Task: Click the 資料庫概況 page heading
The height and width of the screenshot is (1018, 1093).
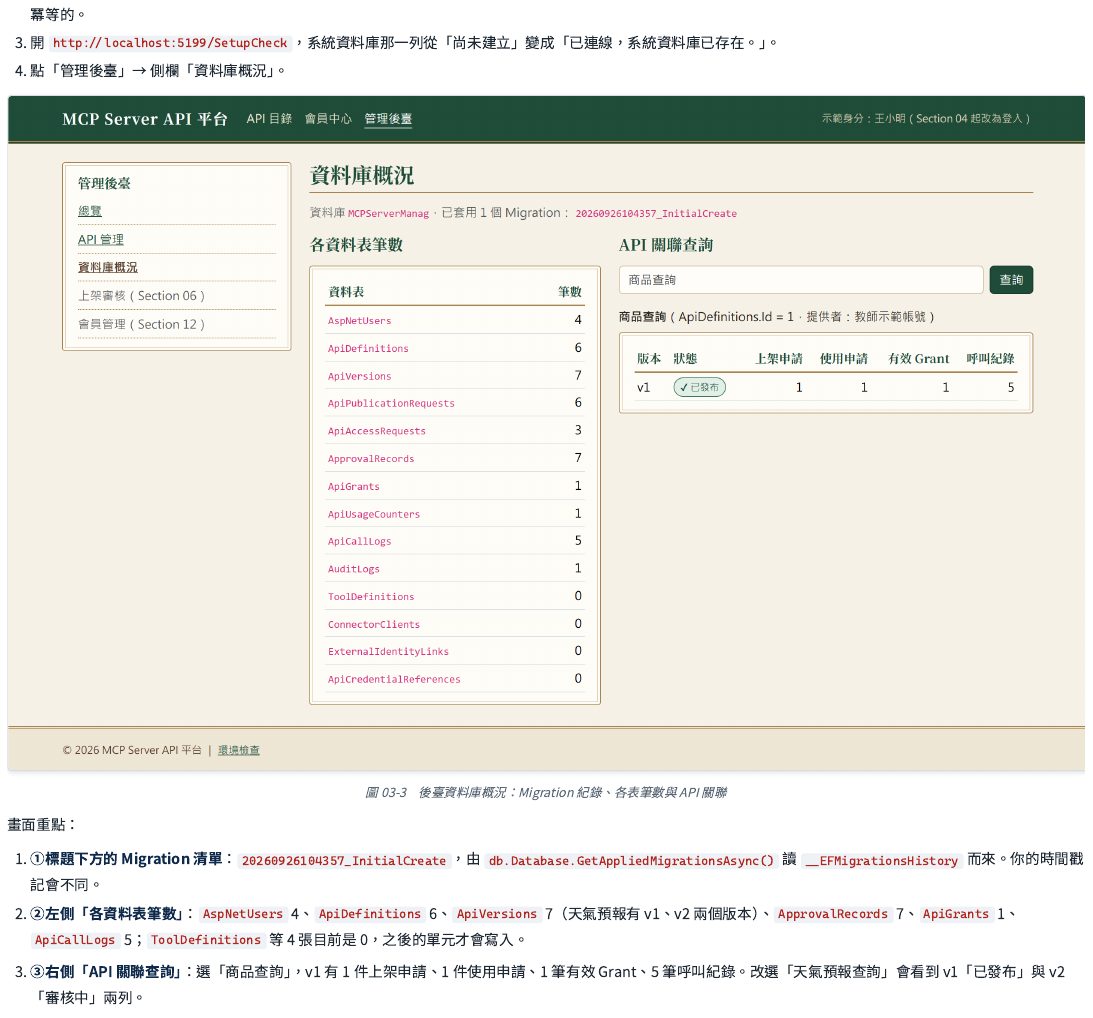Action: [x=362, y=176]
